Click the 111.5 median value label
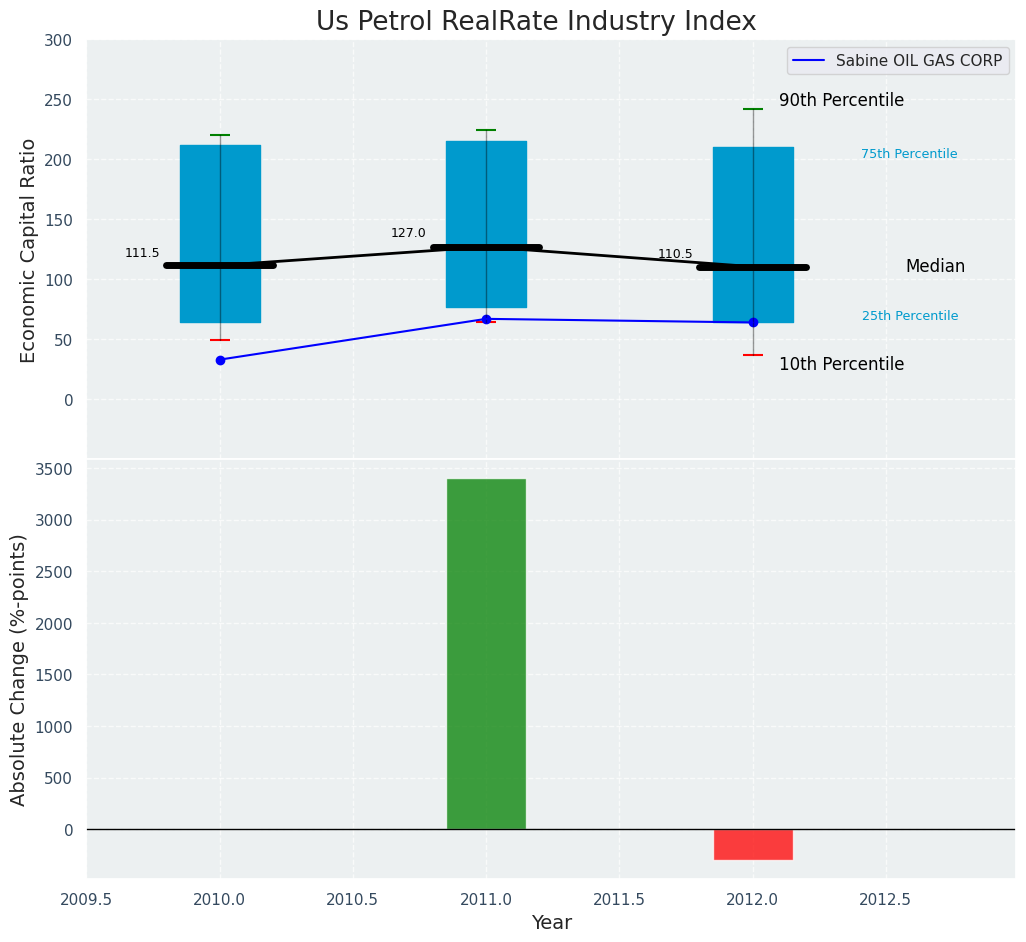Screen dimensions: 1026x942 click(x=142, y=253)
